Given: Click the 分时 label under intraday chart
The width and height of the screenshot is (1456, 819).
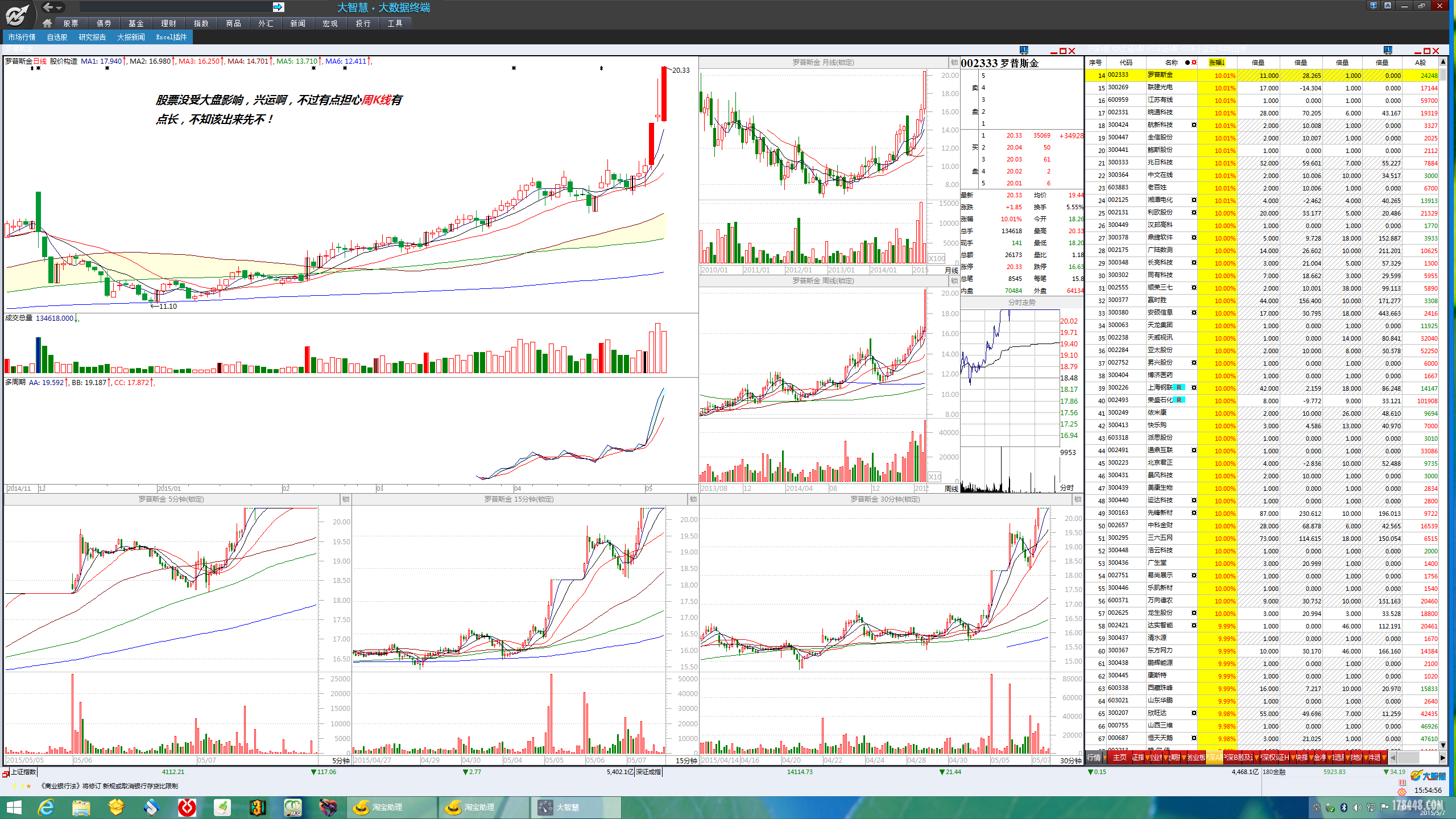Looking at the screenshot, I should pos(1066,488).
